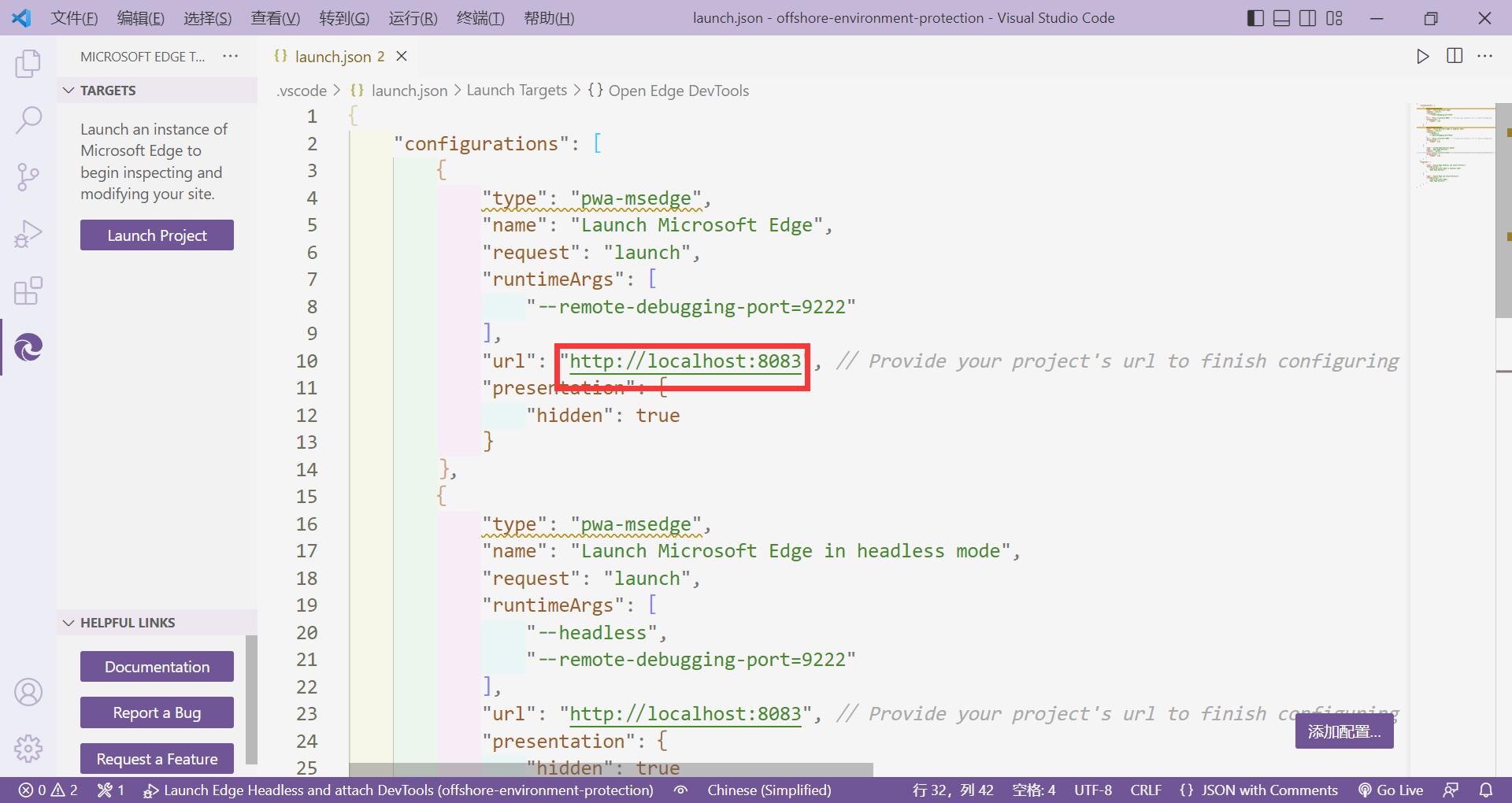
Task: Click Report a Bug button
Action: pyautogui.click(x=157, y=712)
